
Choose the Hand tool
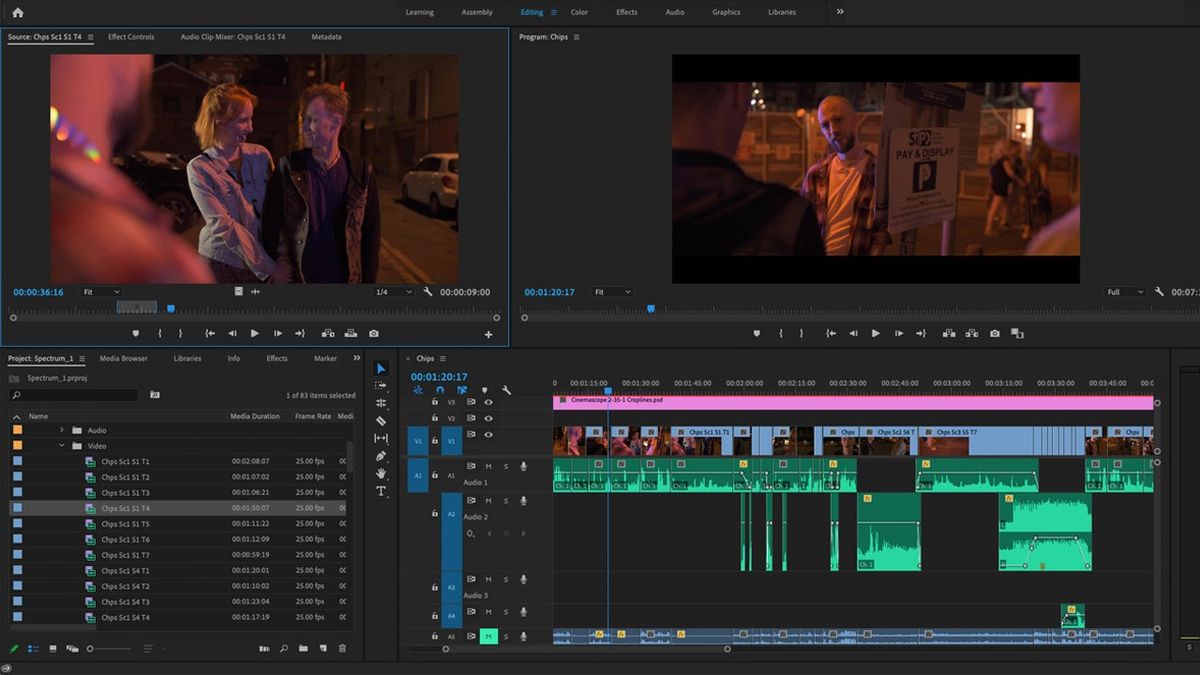click(x=381, y=473)
